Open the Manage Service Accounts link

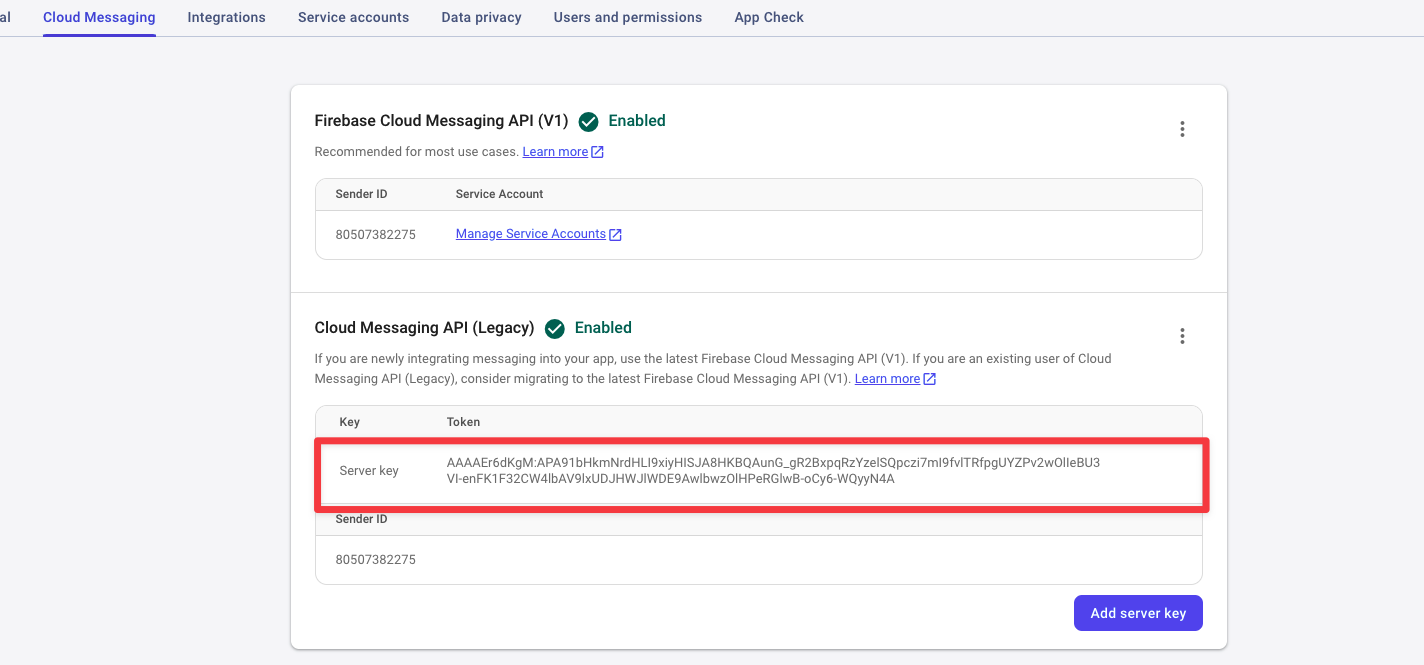539,234
